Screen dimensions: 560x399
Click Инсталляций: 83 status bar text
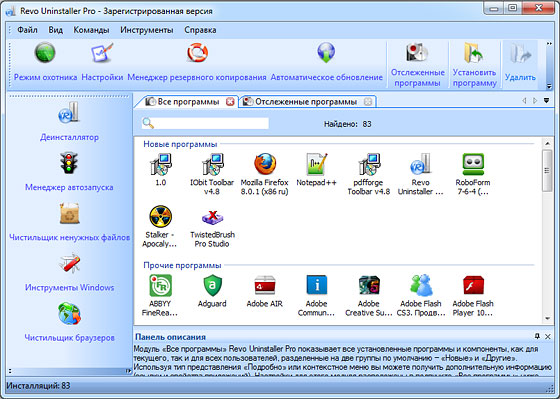pos(38,386)
